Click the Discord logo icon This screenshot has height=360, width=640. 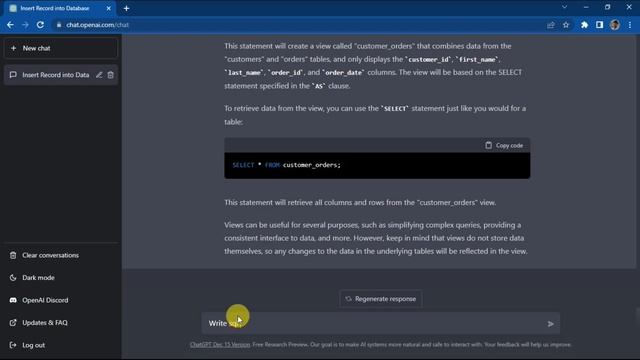(x=13, y=300)
